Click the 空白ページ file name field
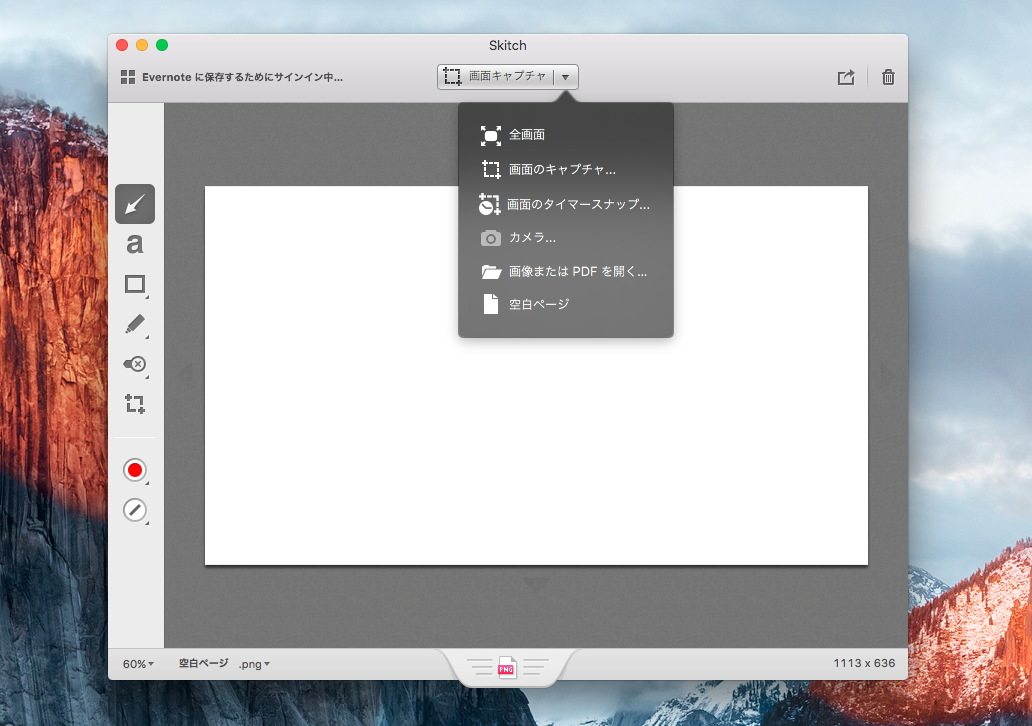Image resolution: width=1032 pixels, height=726 pixels. pos(203,663)
